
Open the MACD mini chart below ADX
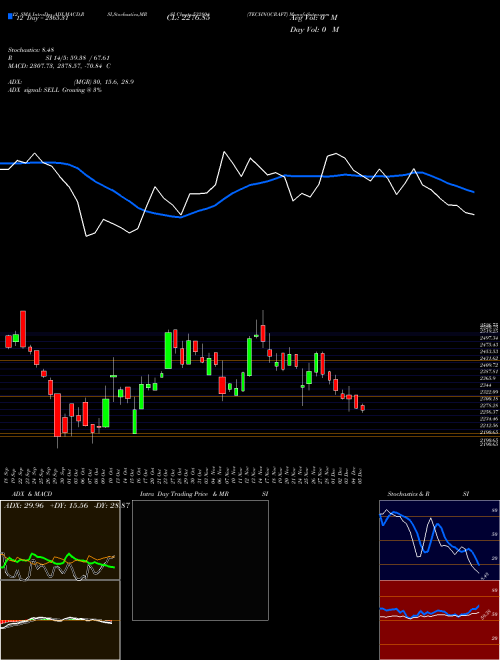click(60, 620)
